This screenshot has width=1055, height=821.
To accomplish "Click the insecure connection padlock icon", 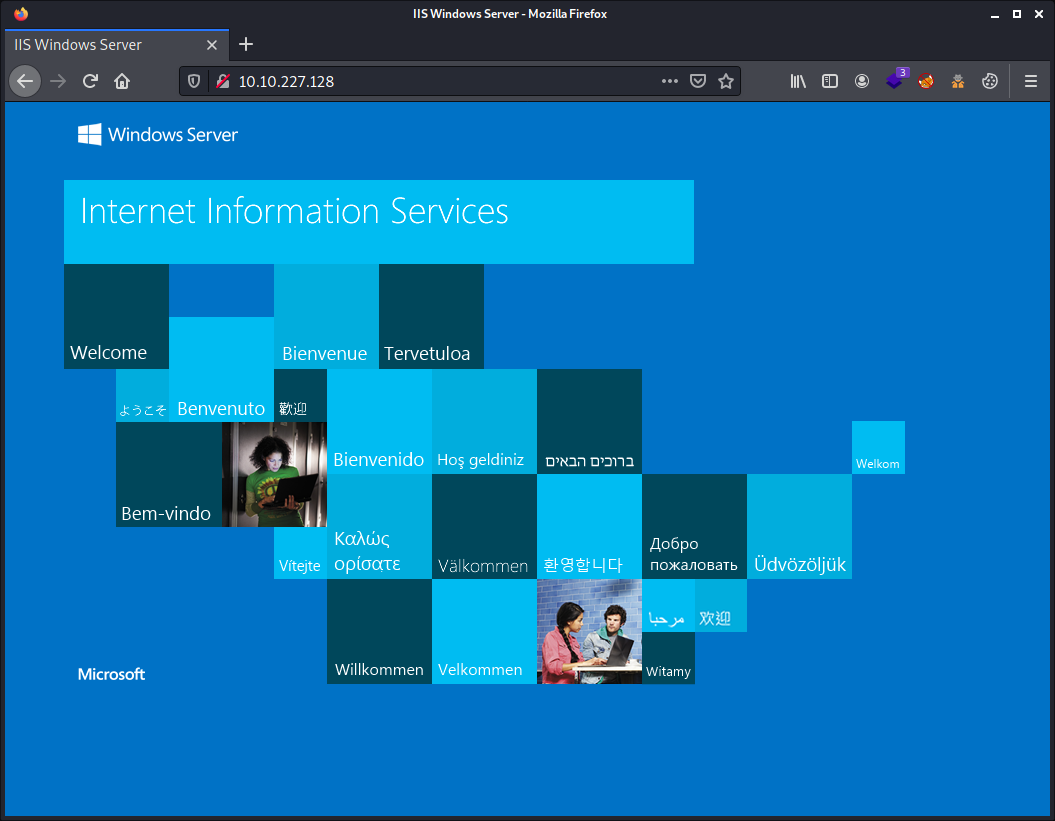I will (223, 81).
